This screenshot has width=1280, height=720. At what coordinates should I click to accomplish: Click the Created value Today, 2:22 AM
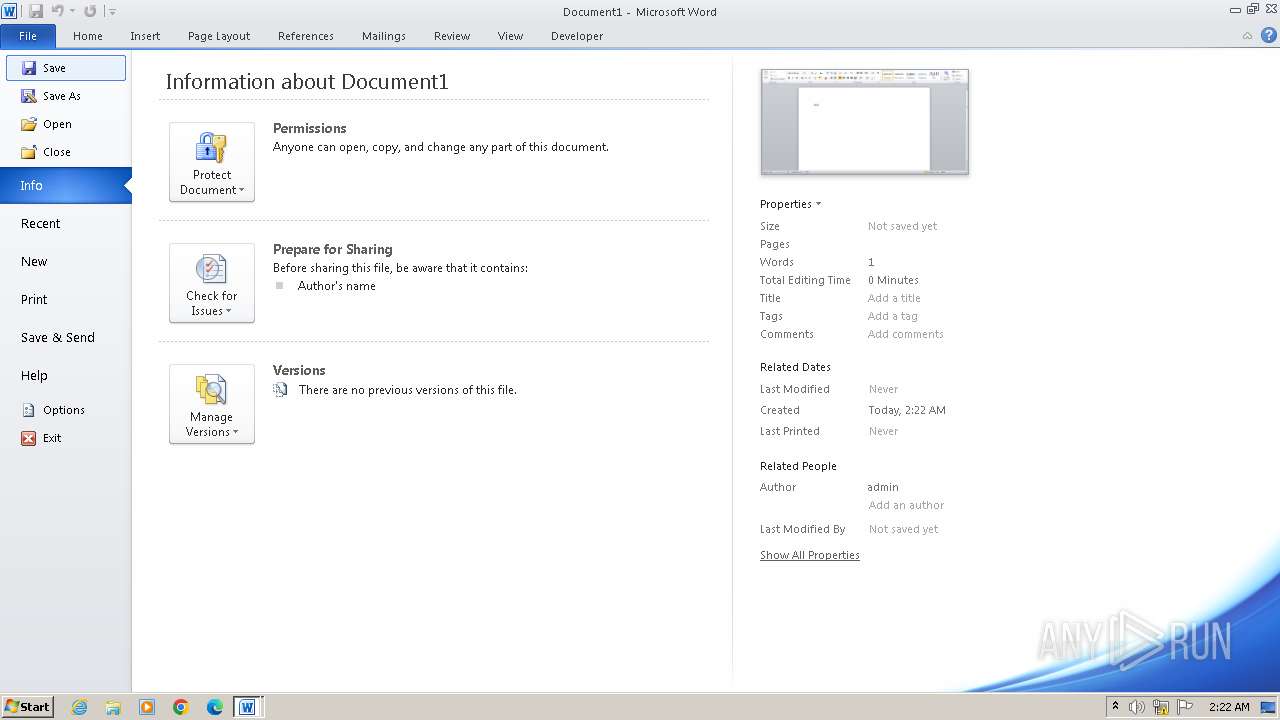[907, 410]
